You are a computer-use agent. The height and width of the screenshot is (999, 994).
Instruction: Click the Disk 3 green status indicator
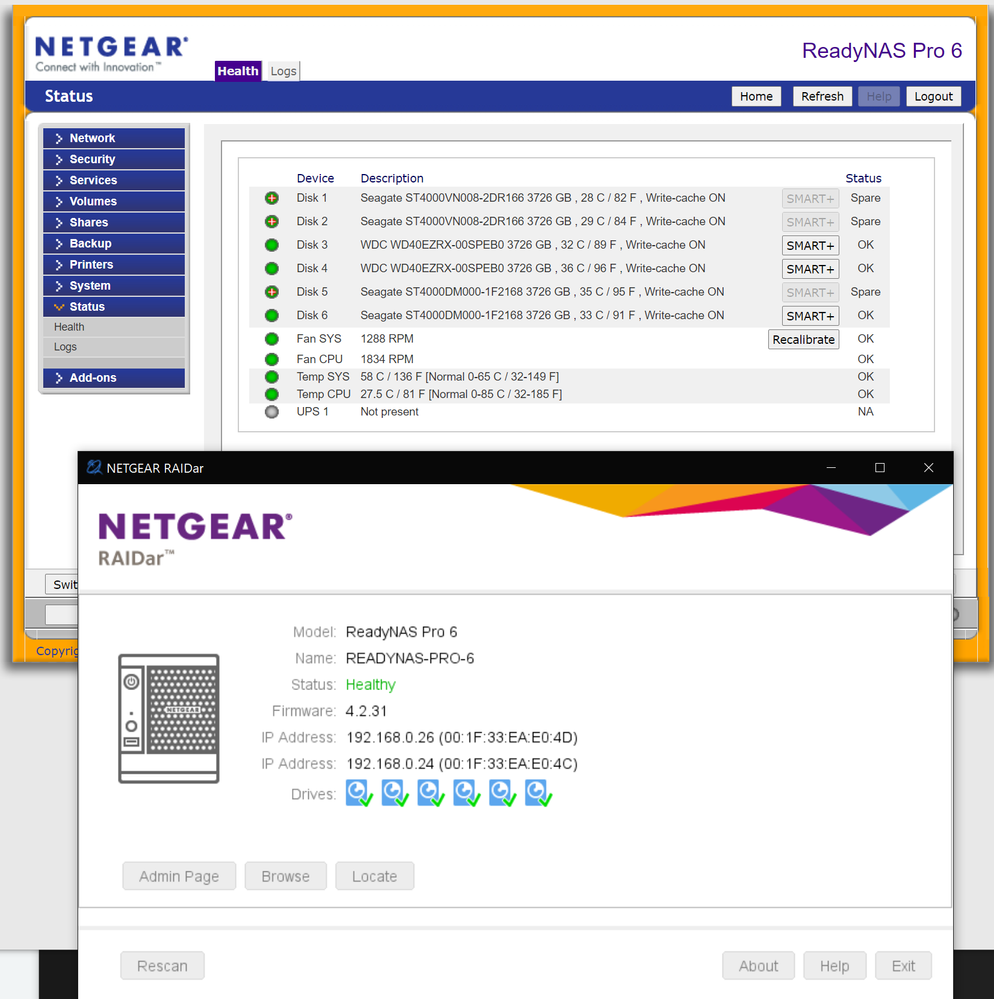[271, 245]
